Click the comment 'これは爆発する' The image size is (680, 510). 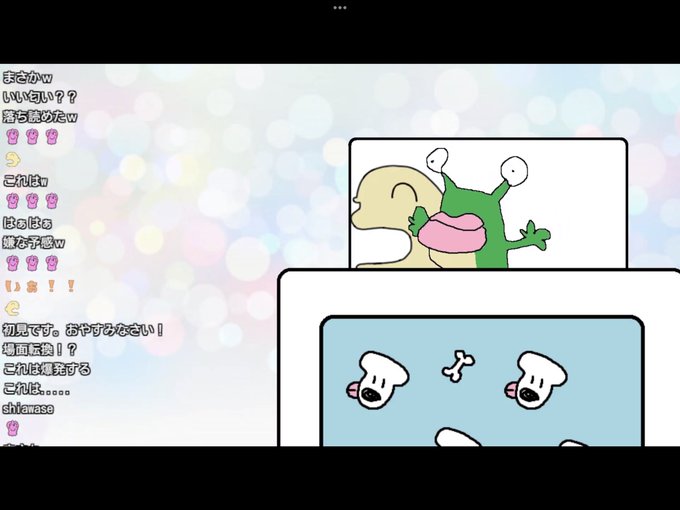pos(46,369)
